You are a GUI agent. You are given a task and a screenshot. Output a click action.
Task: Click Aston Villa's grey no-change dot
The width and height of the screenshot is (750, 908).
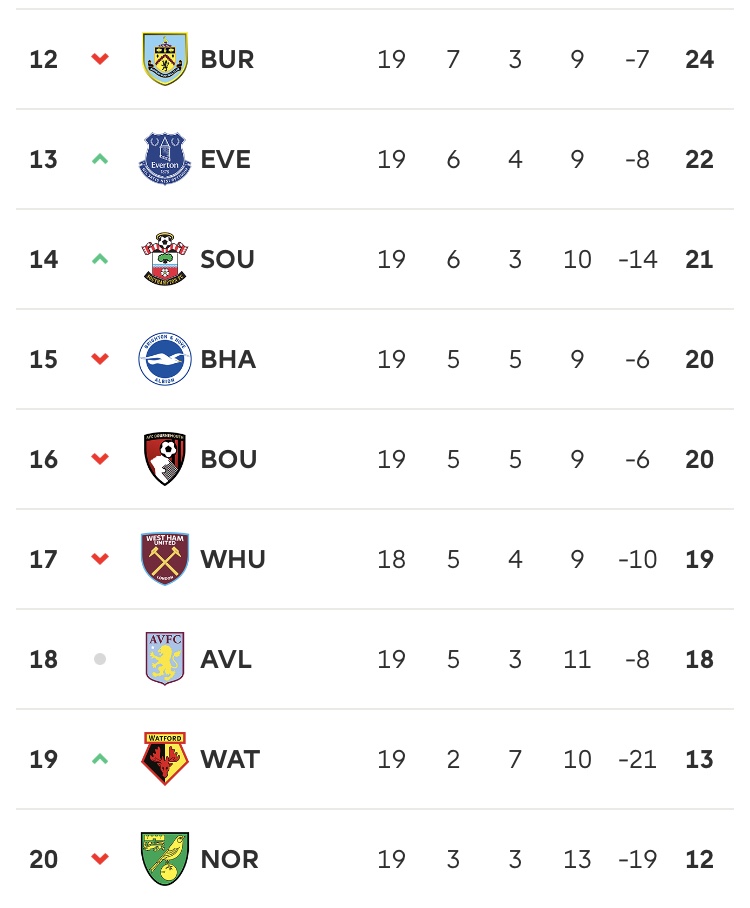point(99,659)
